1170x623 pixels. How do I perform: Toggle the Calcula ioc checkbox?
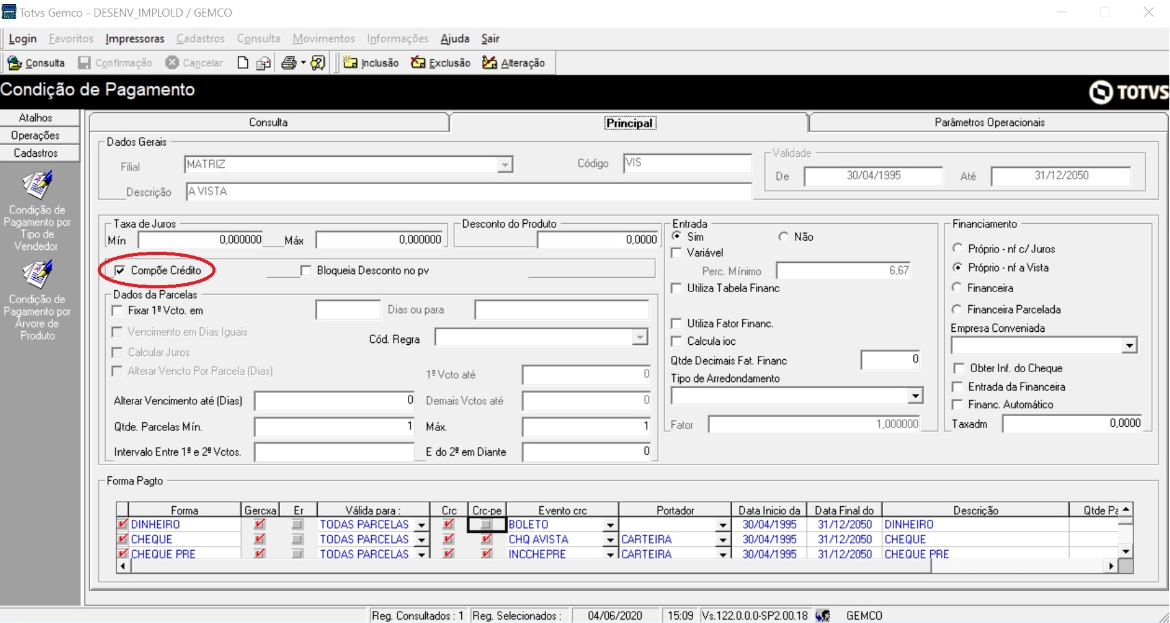point(677,342)
